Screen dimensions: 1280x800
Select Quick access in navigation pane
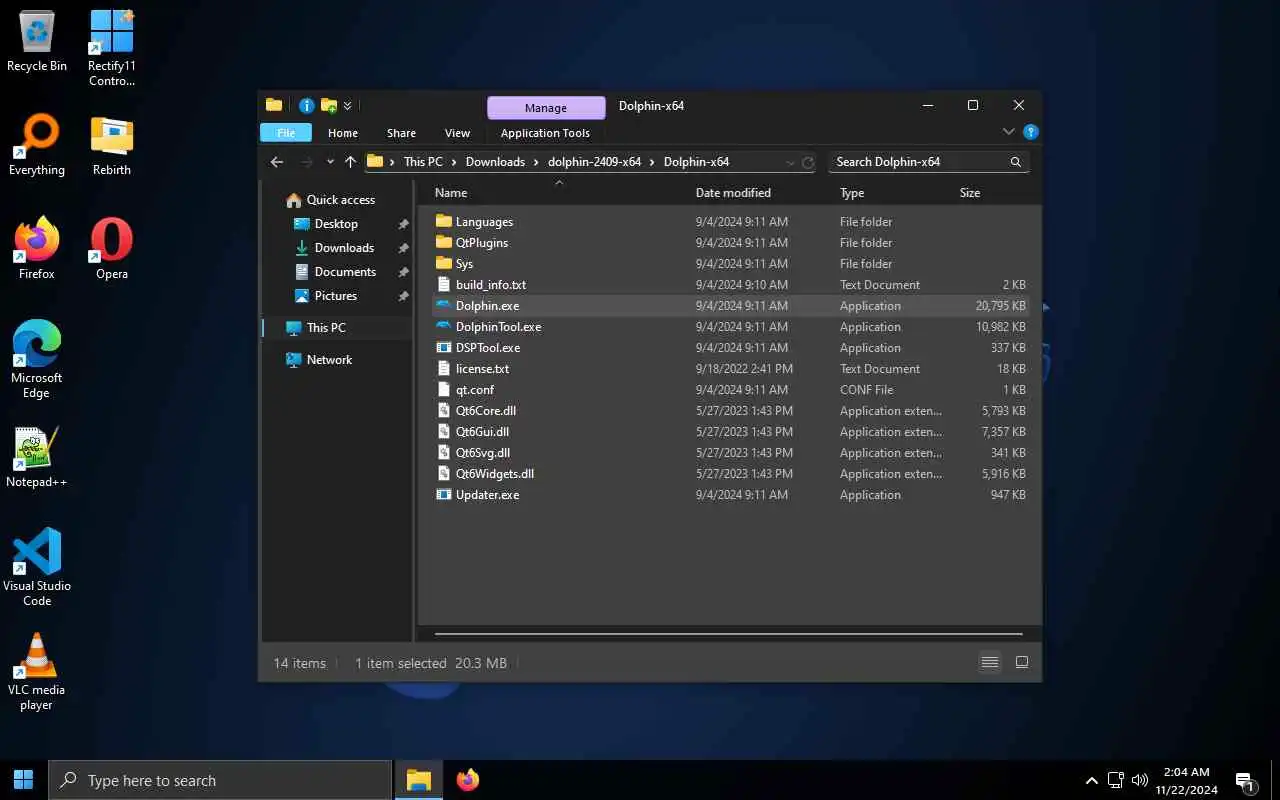coord(340,200)
